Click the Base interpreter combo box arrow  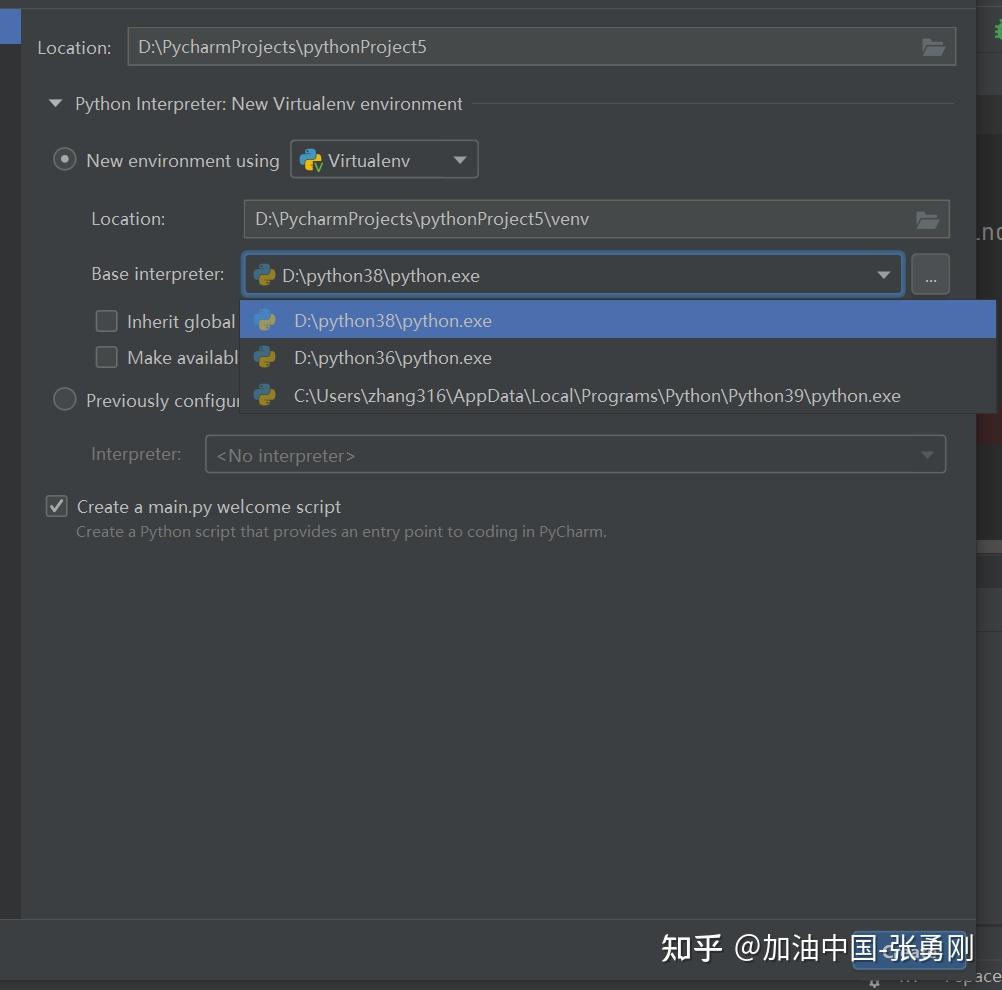point(884,275)
